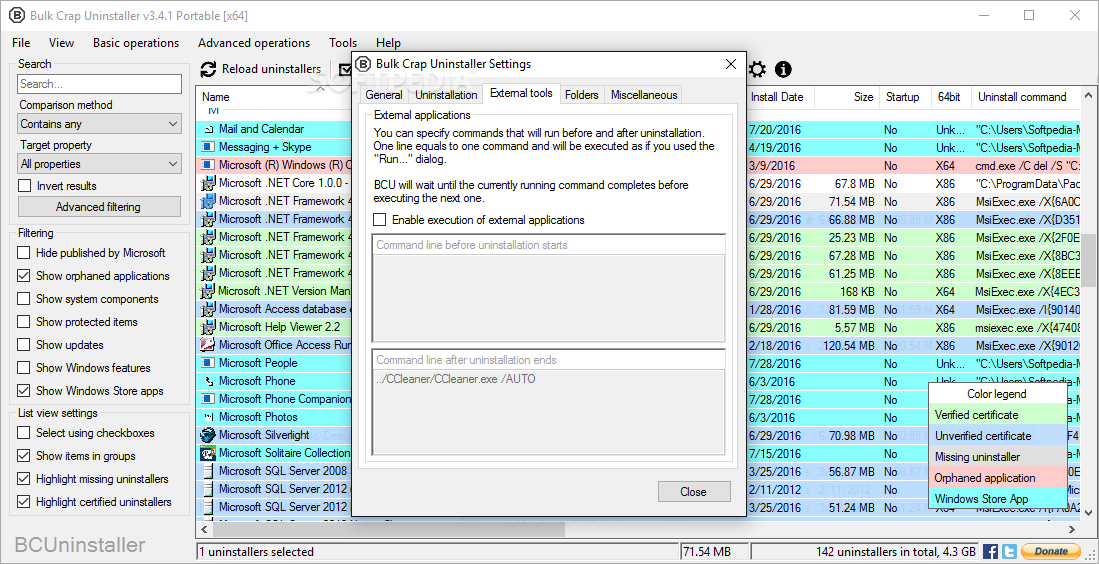
Task: Open the Twitter icon in status bar
Action: [1009, 551]
